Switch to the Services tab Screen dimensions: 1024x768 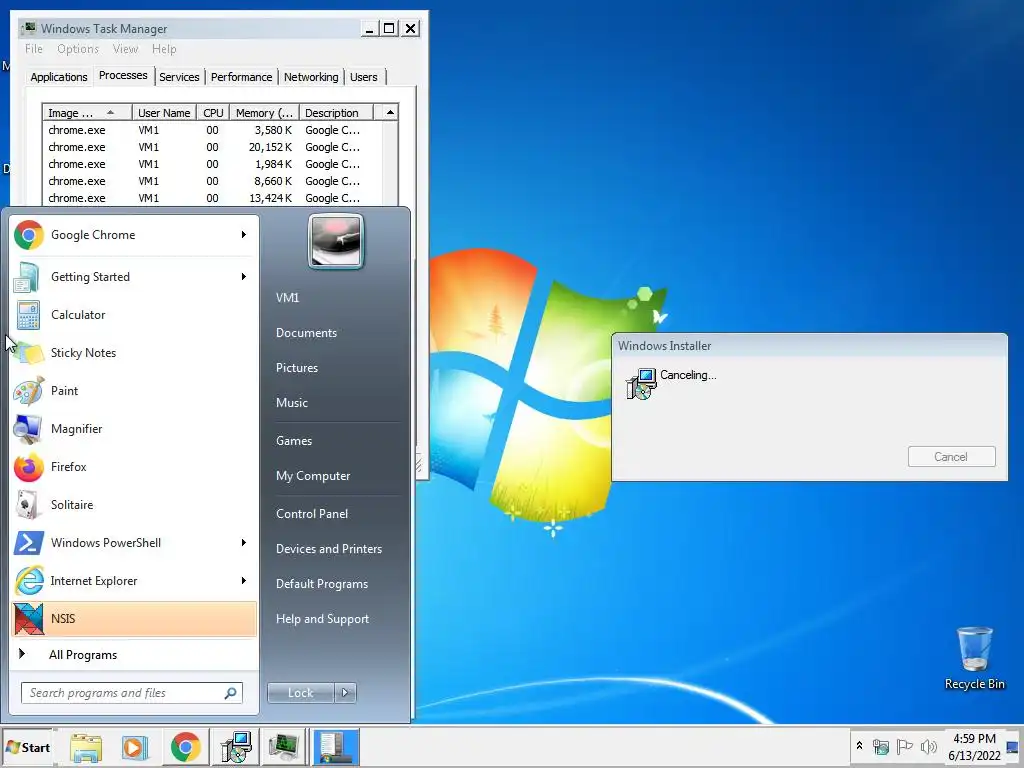pyautogui.click(x=179, y=77)
